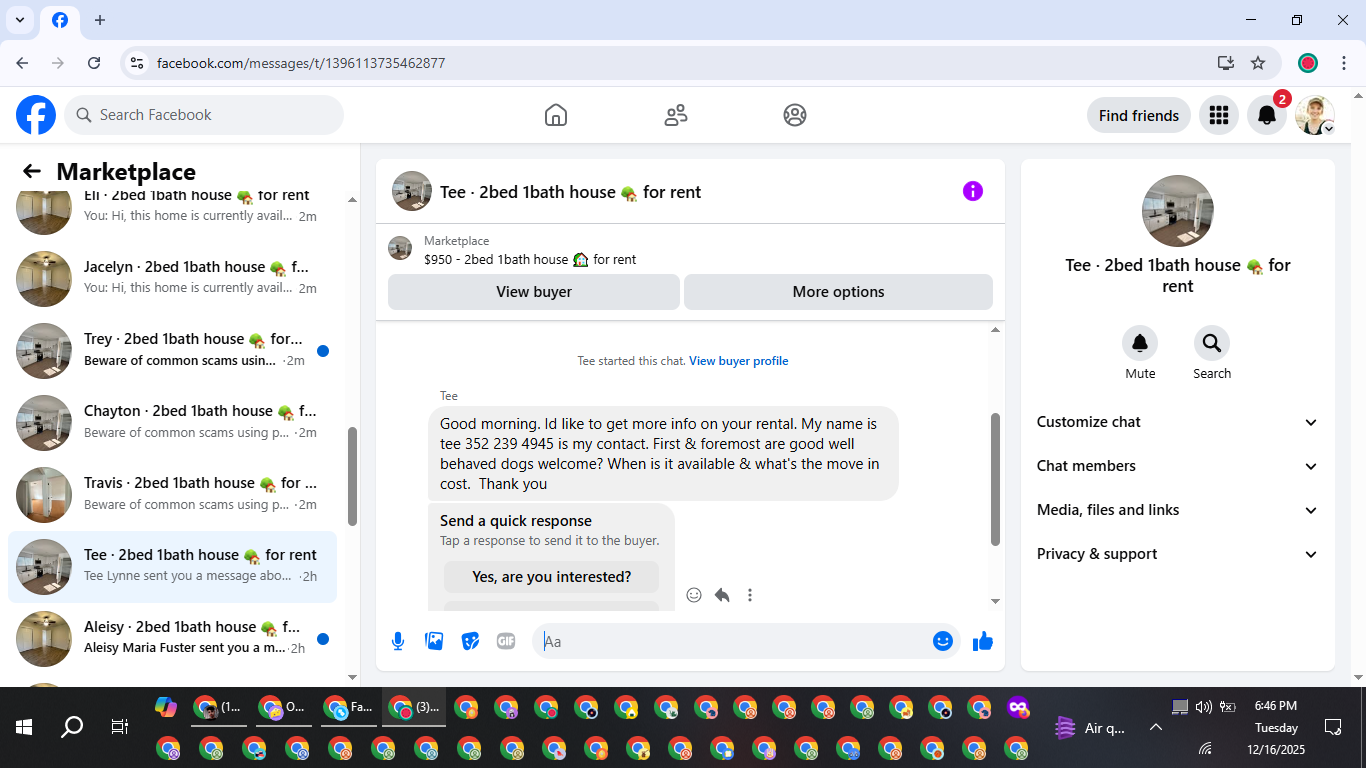The width and height of the screenshot is (1366, 768).
Task: Click the More options button
Action: (x=838, y=292)
